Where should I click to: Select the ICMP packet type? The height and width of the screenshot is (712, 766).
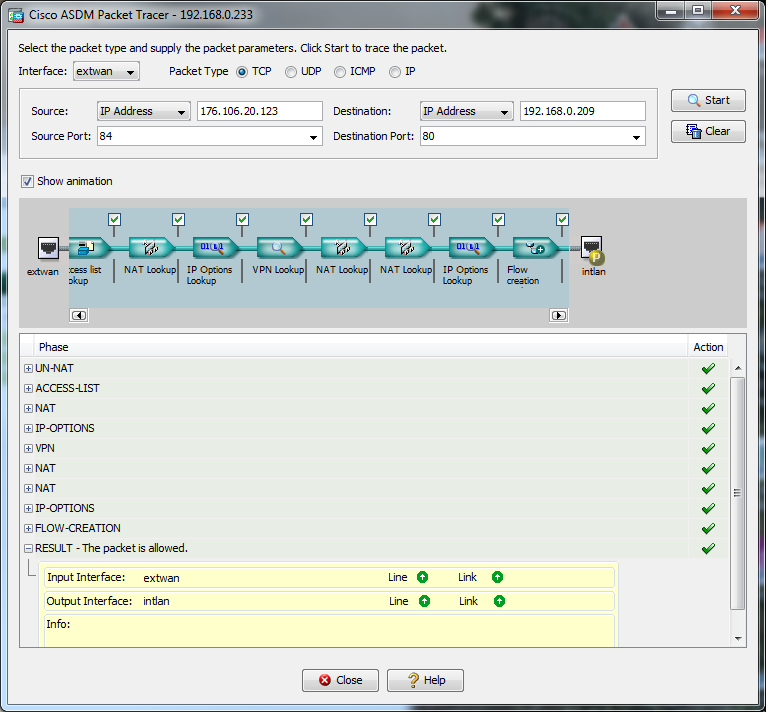340,72
